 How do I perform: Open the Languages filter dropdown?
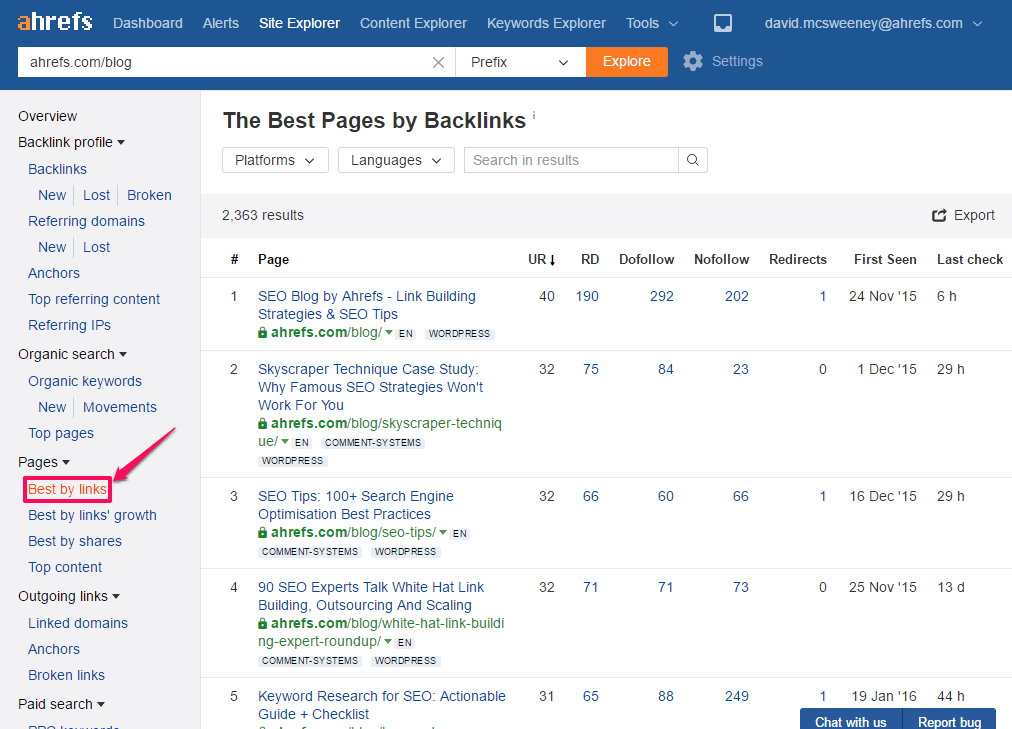coord(396,160)
